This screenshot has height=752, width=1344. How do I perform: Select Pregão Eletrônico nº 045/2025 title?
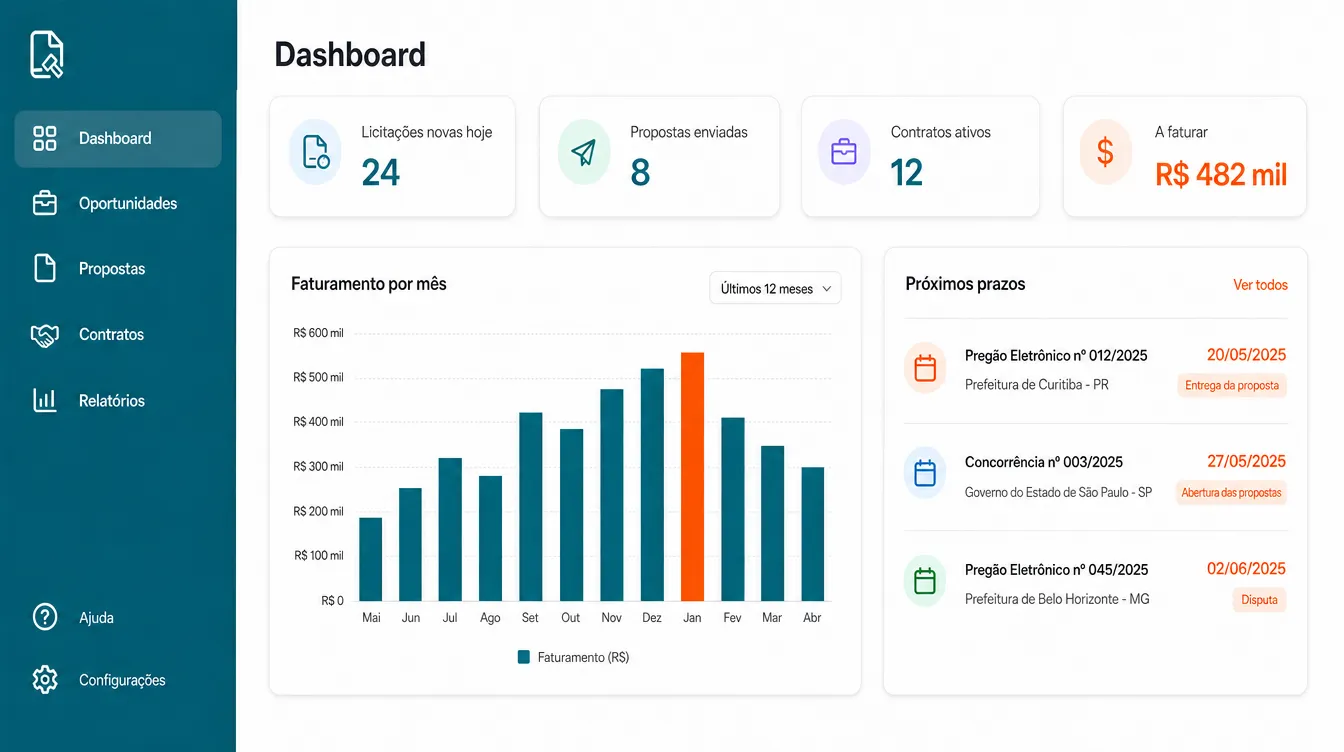[x=1056, y=570]
